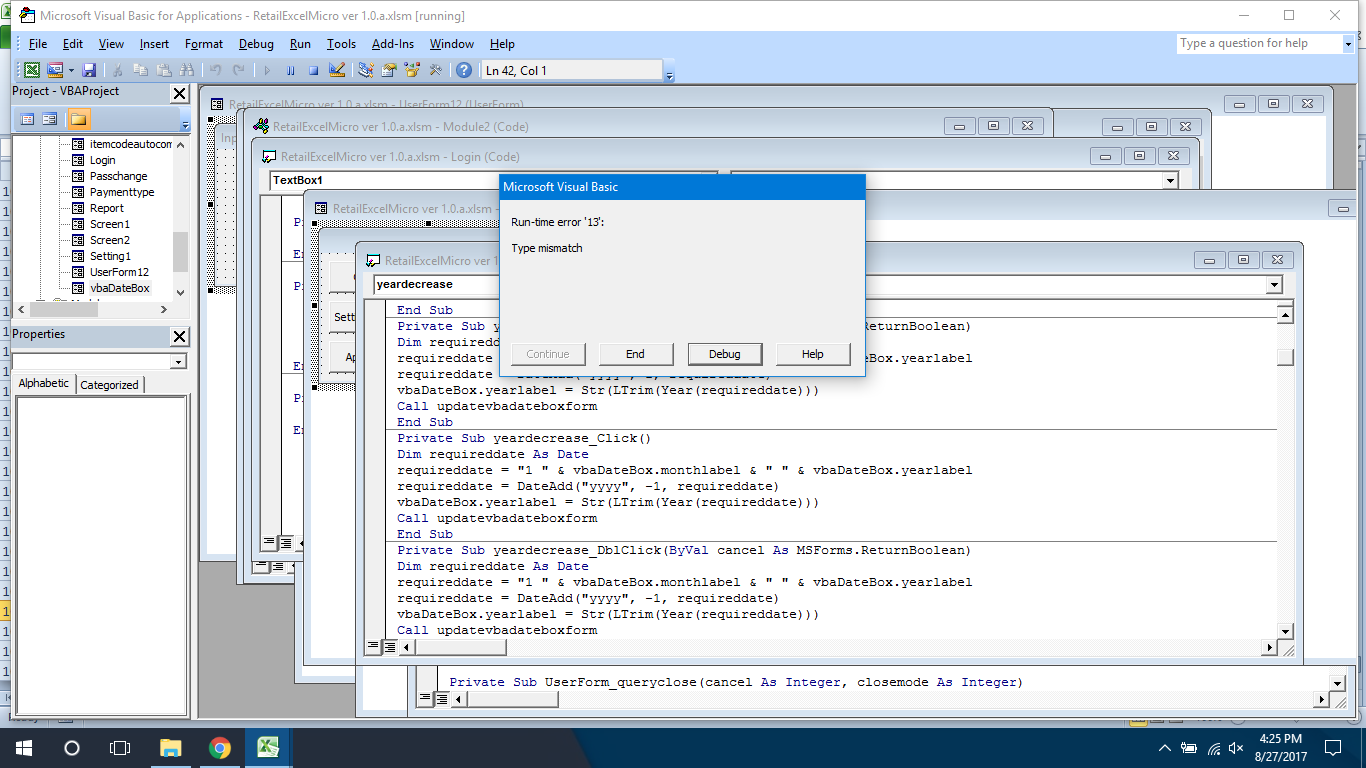The image size is (1366, 768).
Task: Save the workbook with the floppy disk icon
Action: click(x=89, y=70)
